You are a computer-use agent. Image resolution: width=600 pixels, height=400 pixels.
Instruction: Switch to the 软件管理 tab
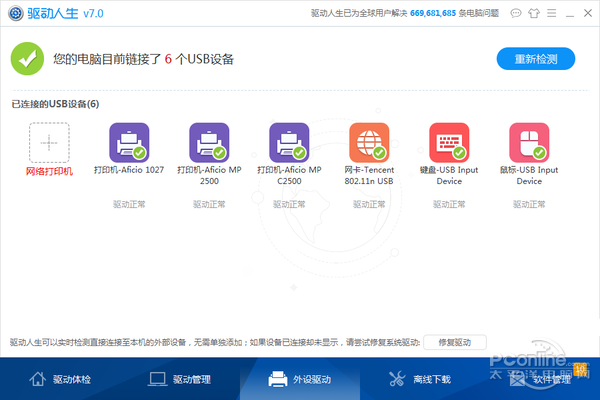tap(540, 379)
